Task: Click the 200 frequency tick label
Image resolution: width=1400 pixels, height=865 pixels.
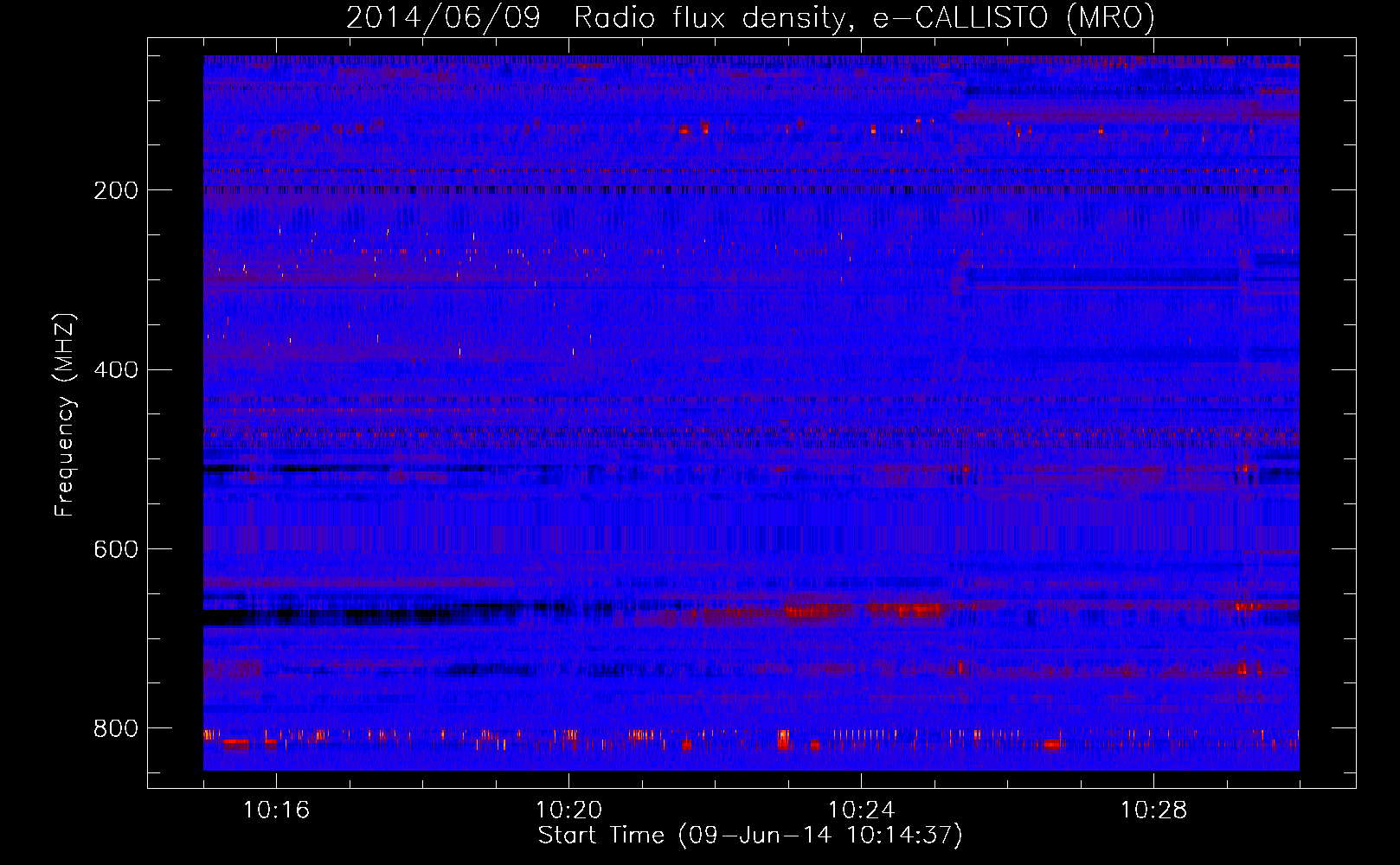Action: click(115, 190)
